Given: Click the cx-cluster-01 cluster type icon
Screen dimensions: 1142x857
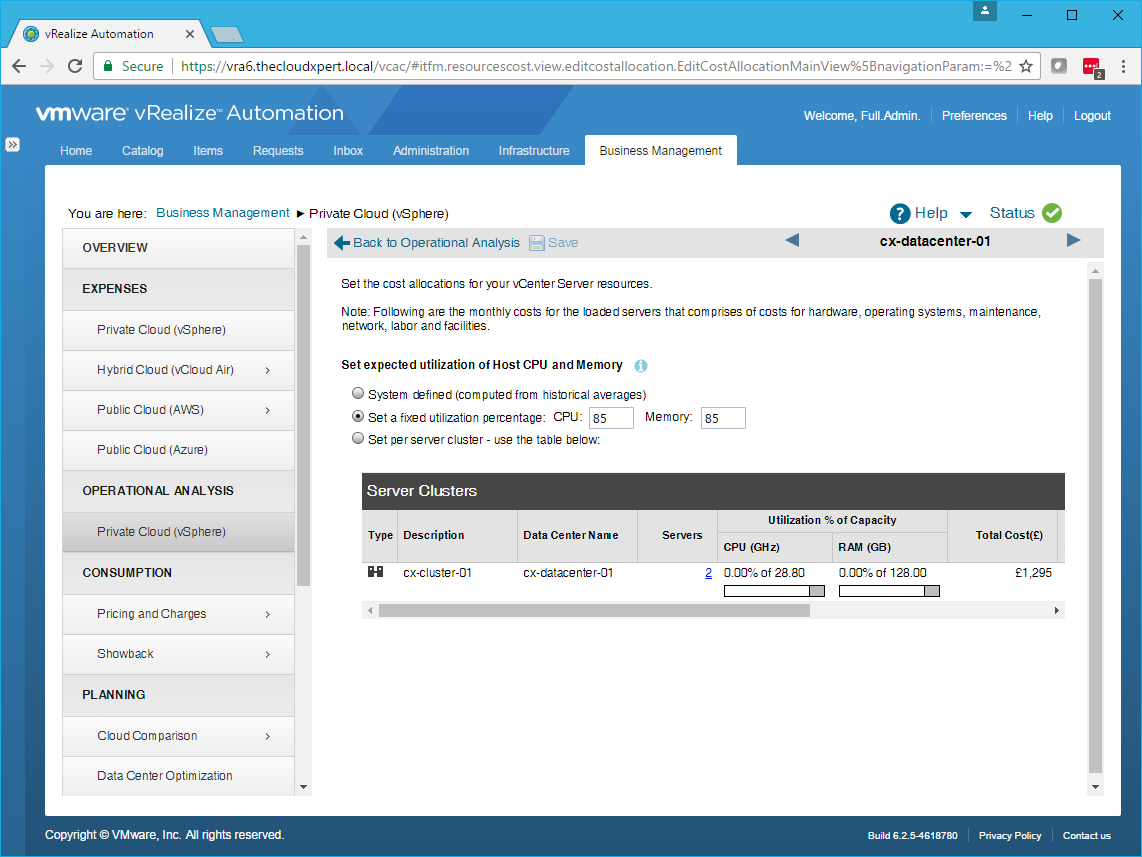Looking at the screenshot, I should tap(376, 572).
